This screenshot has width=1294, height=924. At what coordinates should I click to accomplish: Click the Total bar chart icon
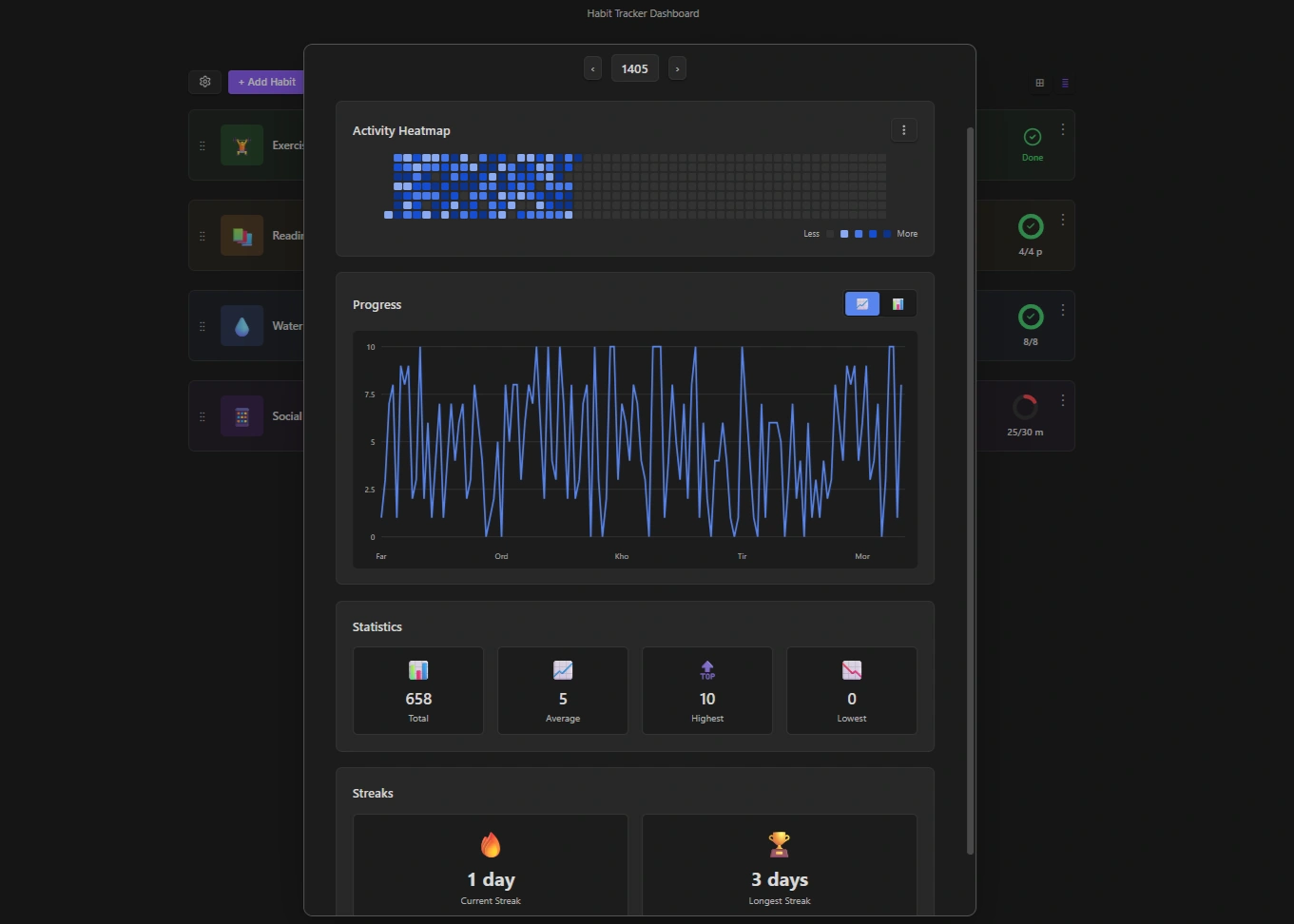point(418,670)
